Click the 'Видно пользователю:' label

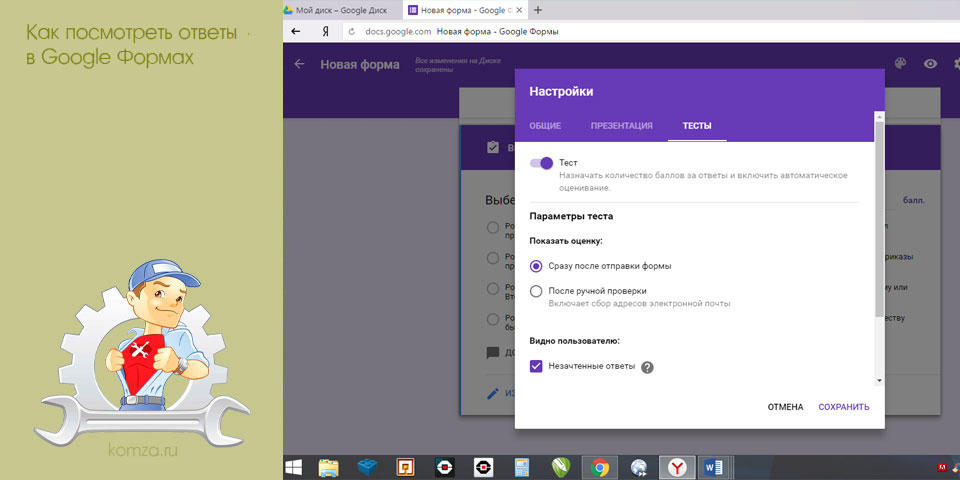click(574, 340)
